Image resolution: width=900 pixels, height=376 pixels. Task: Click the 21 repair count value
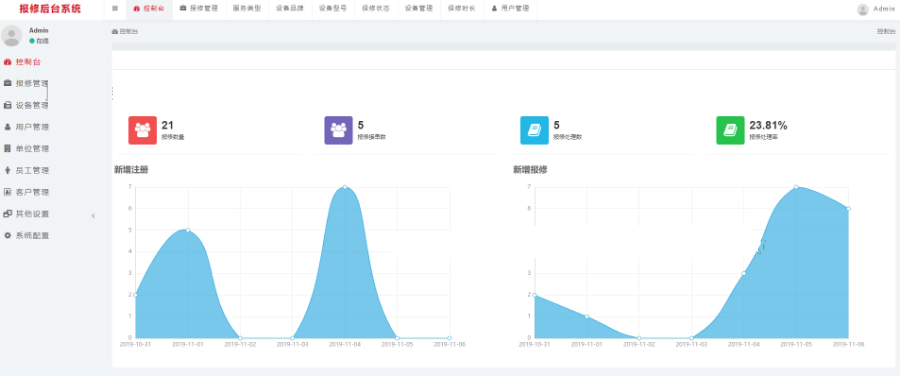(167, 125)
